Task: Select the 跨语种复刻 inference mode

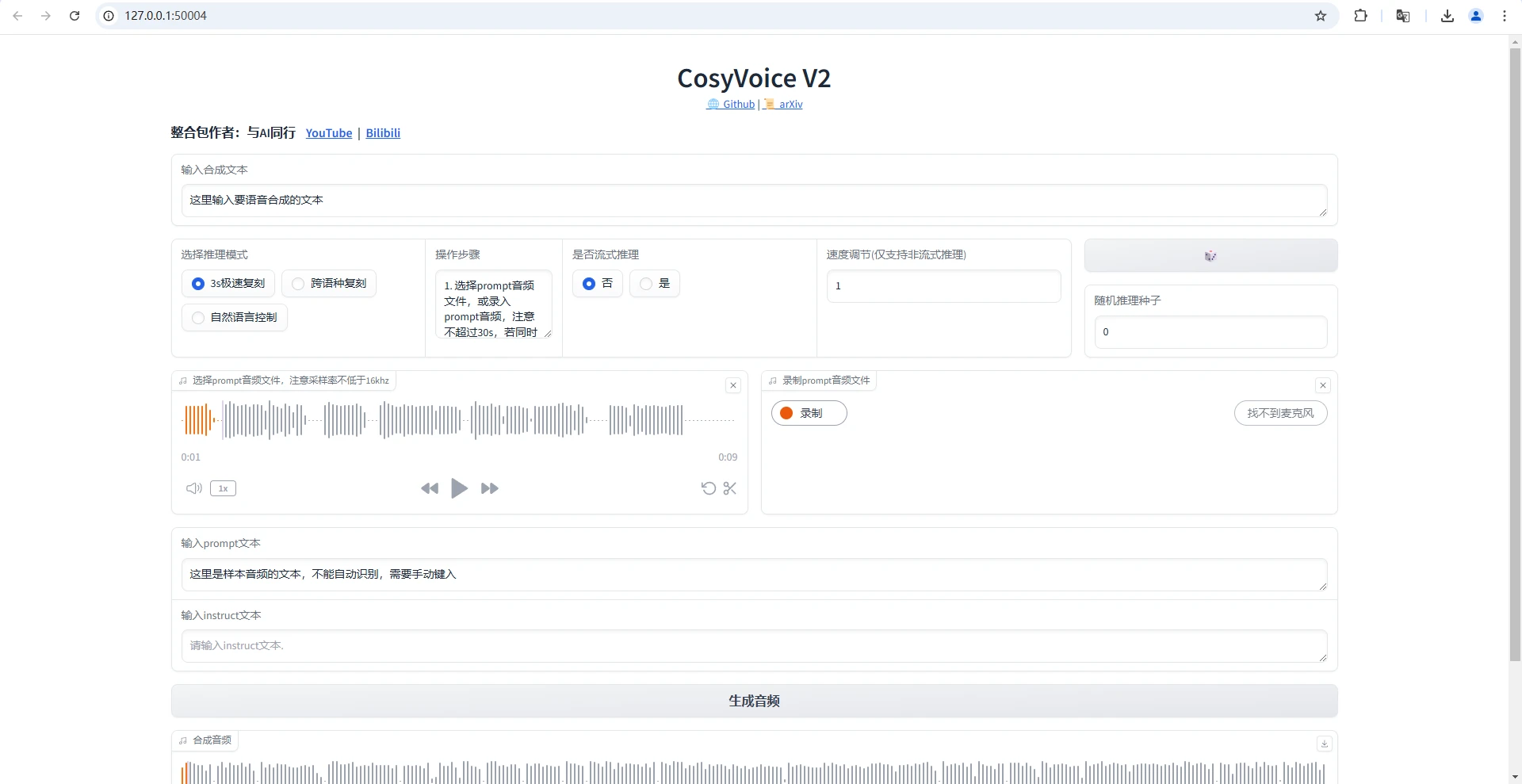Action: pos(329,284)
